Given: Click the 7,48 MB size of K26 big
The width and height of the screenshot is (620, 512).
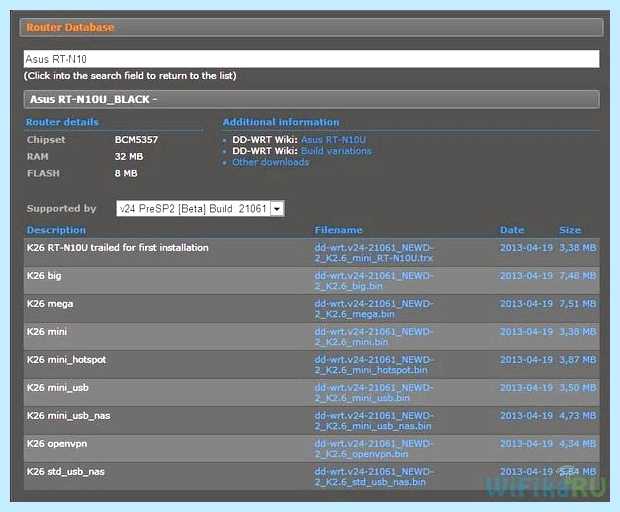Looking at the screenshot, I should (578, 276).
